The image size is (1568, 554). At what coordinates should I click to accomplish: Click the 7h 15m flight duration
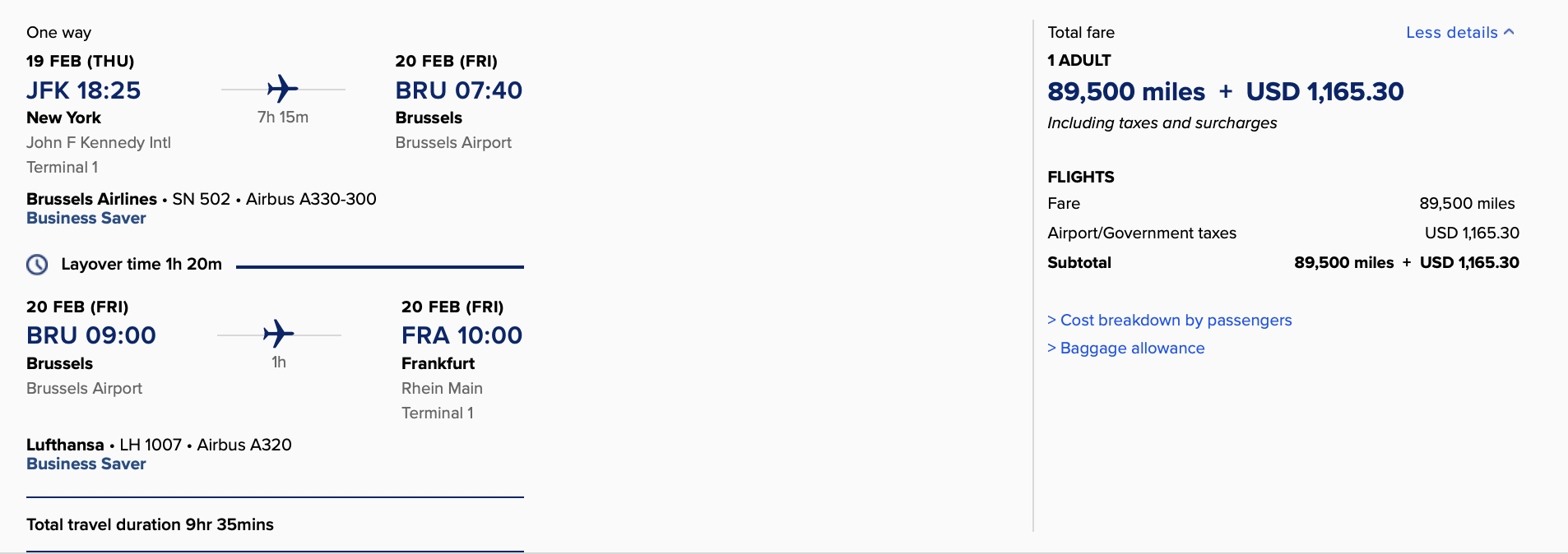click(x=282, y=117)
